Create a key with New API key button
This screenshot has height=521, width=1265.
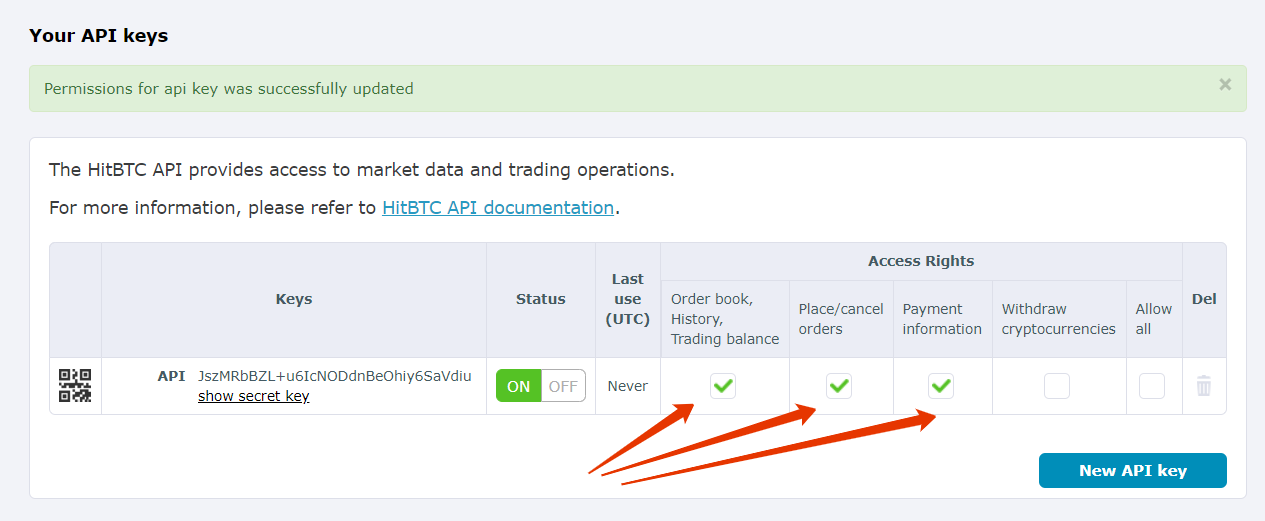[1133, 470]
